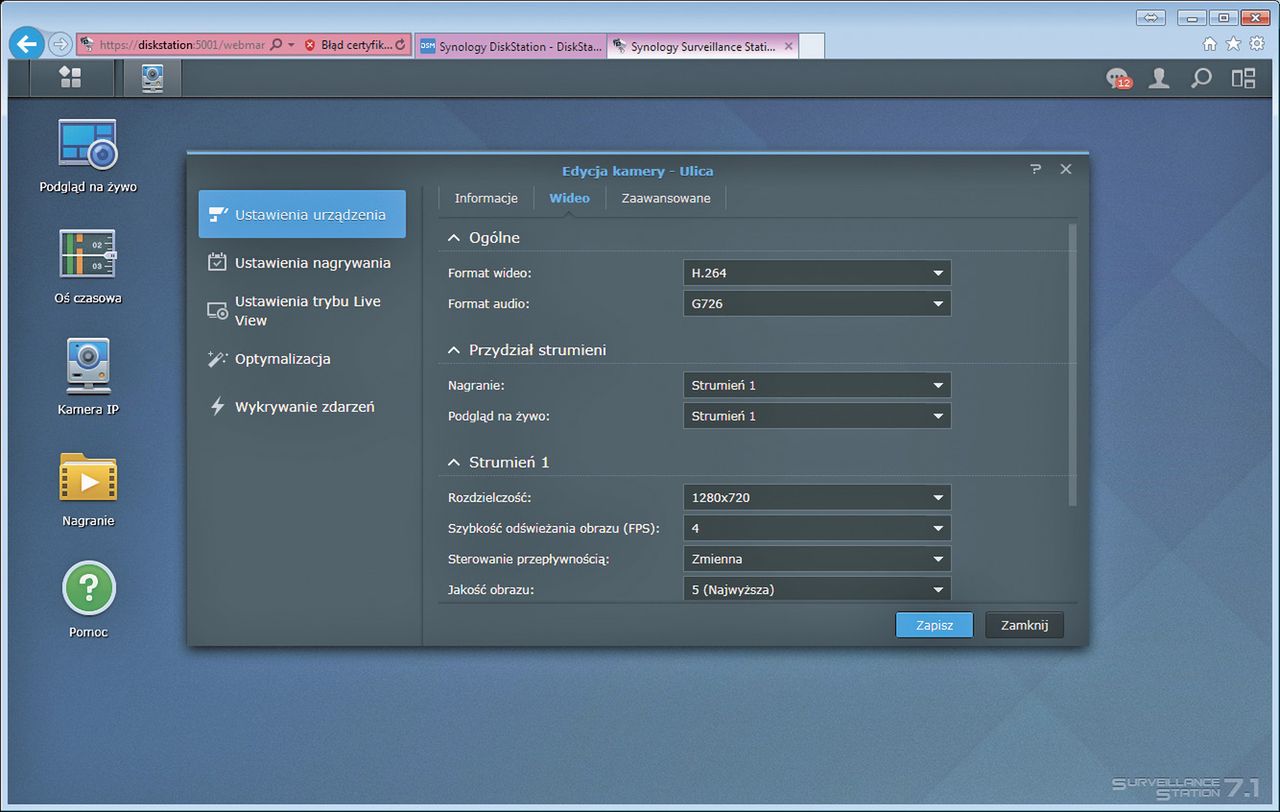Open the browser home icon
Viewport: 1280px width, 812px height.
(x=1210, y=44)
